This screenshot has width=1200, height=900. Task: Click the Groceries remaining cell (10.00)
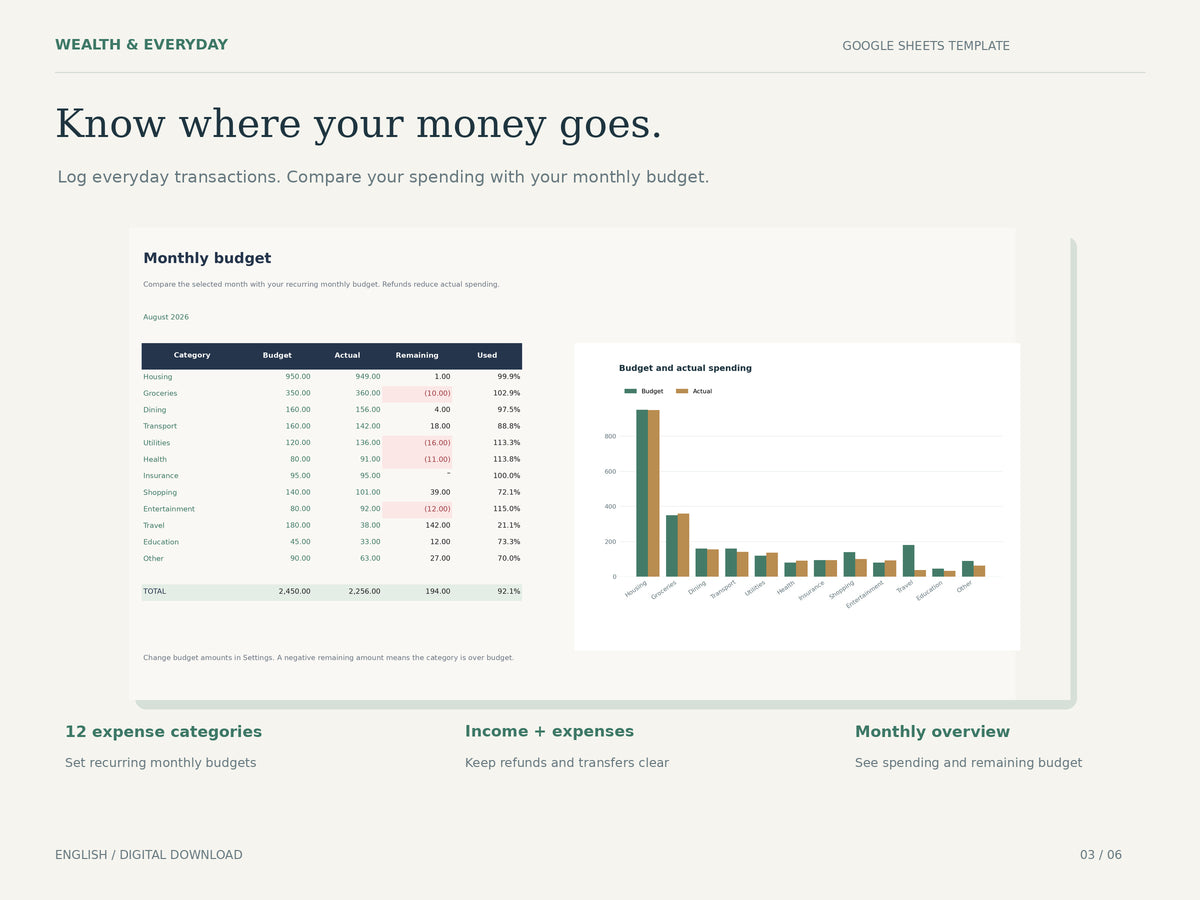coord(417,394)
